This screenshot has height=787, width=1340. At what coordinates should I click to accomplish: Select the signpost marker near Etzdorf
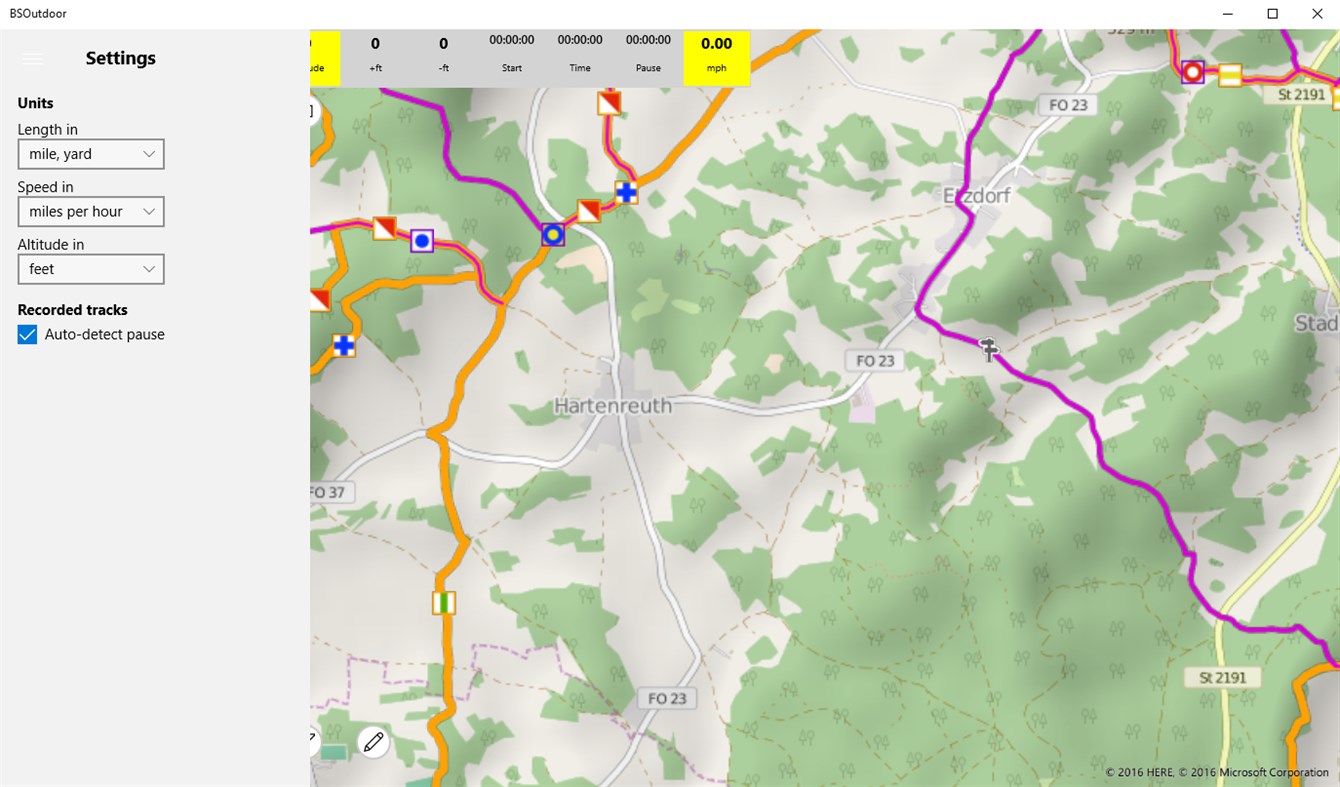point(989,349)
